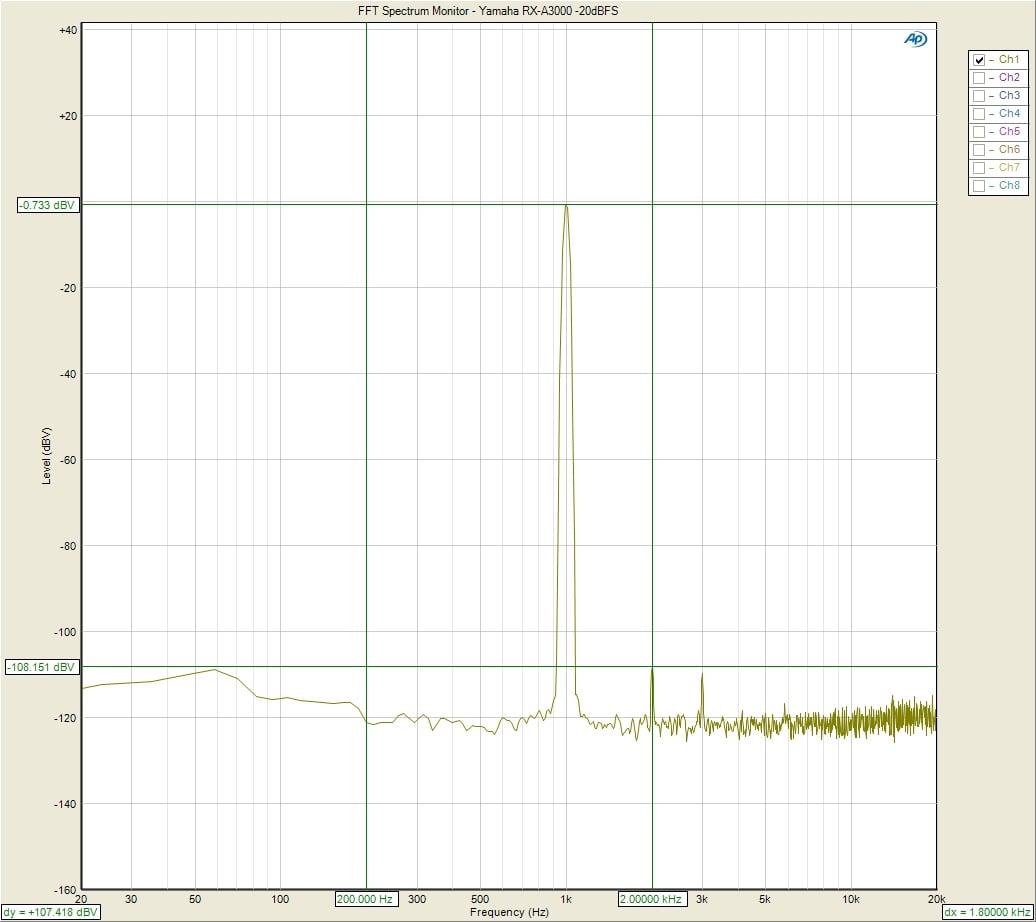The height and width of the screenshot is (922, 1036).
Task: Click the dy = +107.418 dBV readout
Action: click(51, 912)
